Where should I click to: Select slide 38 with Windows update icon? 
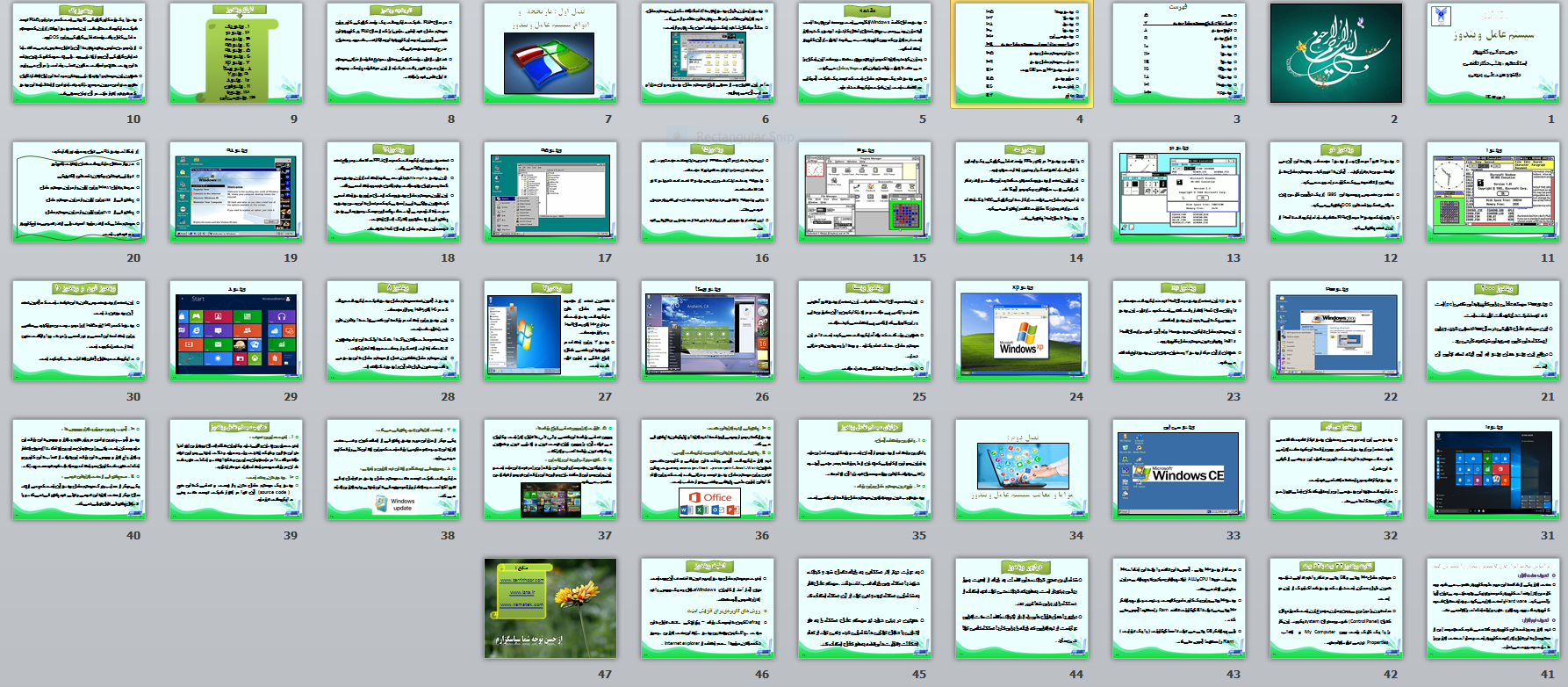[392, 469]
